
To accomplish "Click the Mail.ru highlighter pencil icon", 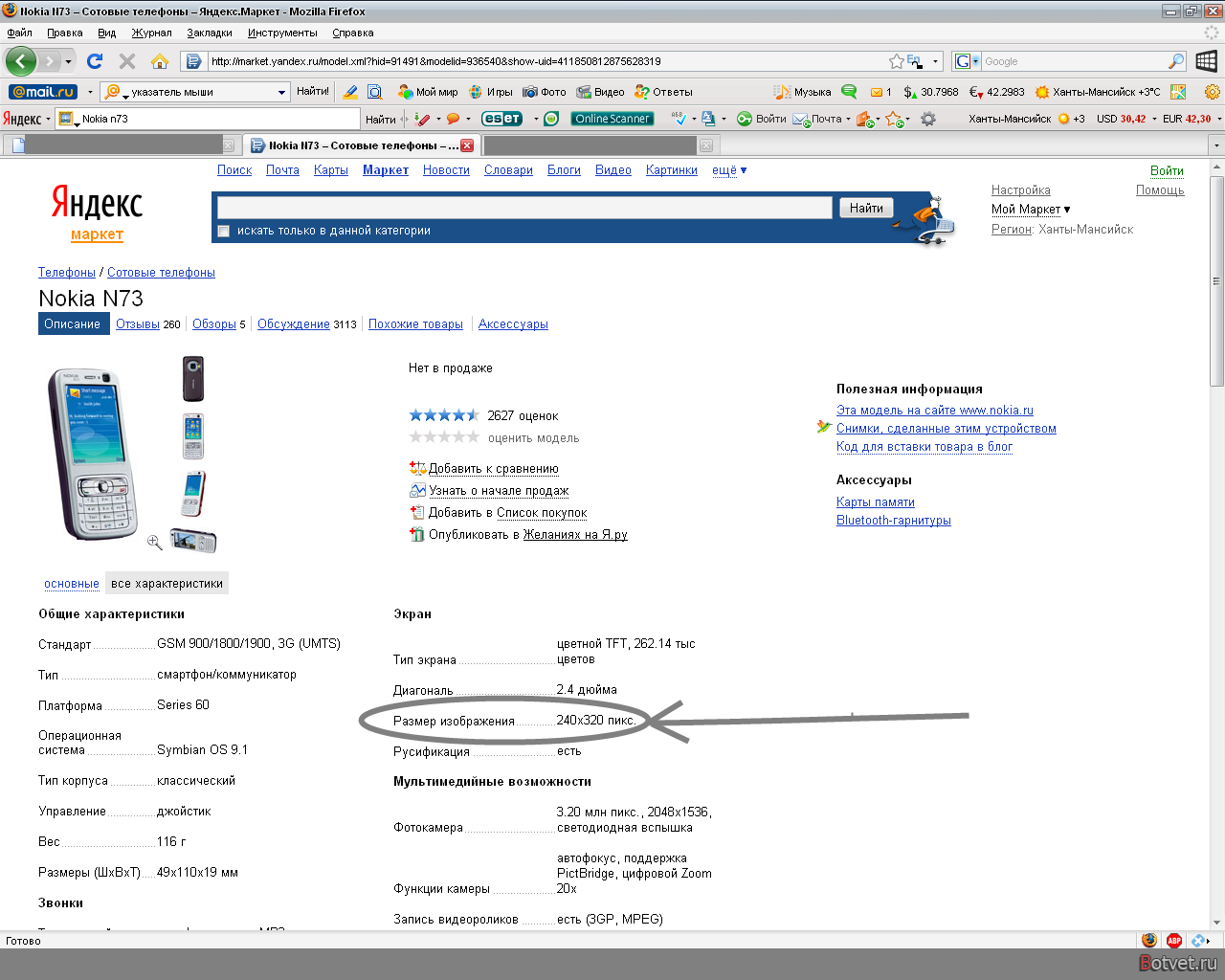I will coord(350,92).
